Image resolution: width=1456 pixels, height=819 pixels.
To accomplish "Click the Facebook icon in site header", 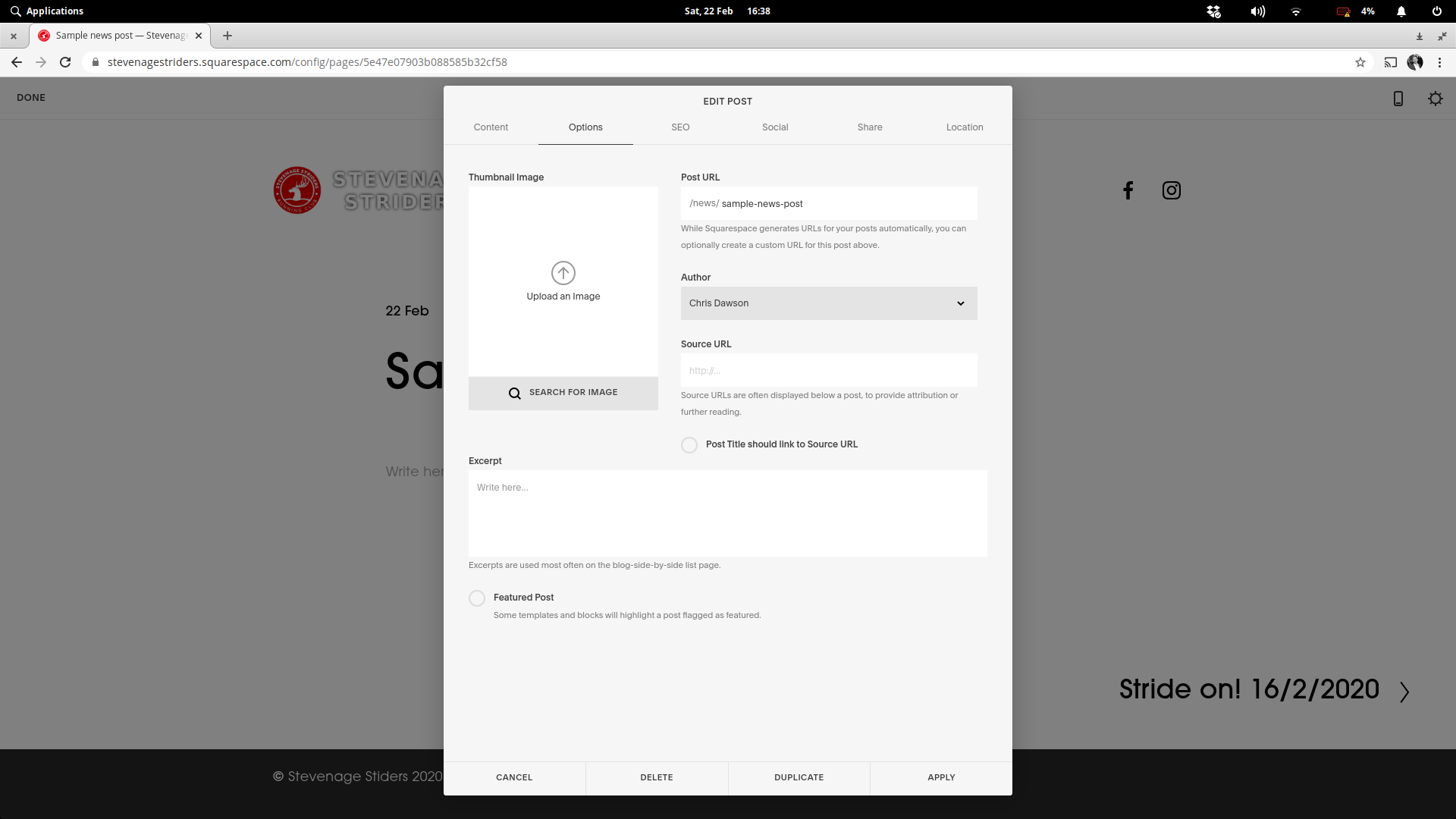I will click(x=1128, y=190).
